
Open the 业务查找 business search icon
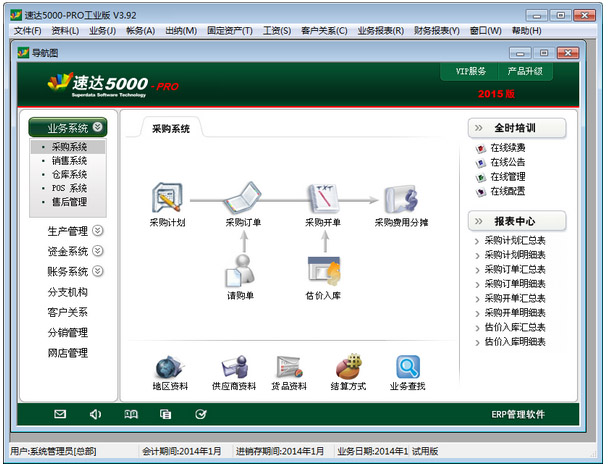coord(408,367)
